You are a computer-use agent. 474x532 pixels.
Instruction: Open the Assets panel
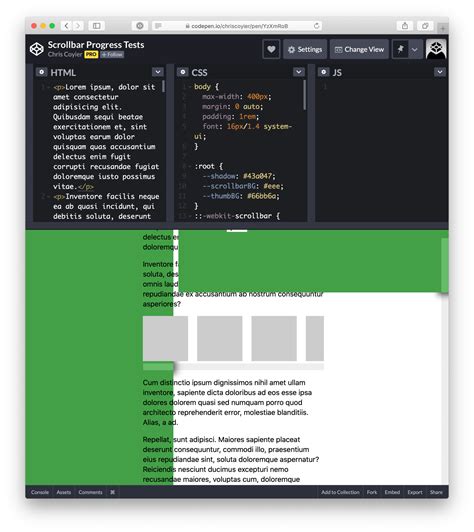tap(64, 492)
